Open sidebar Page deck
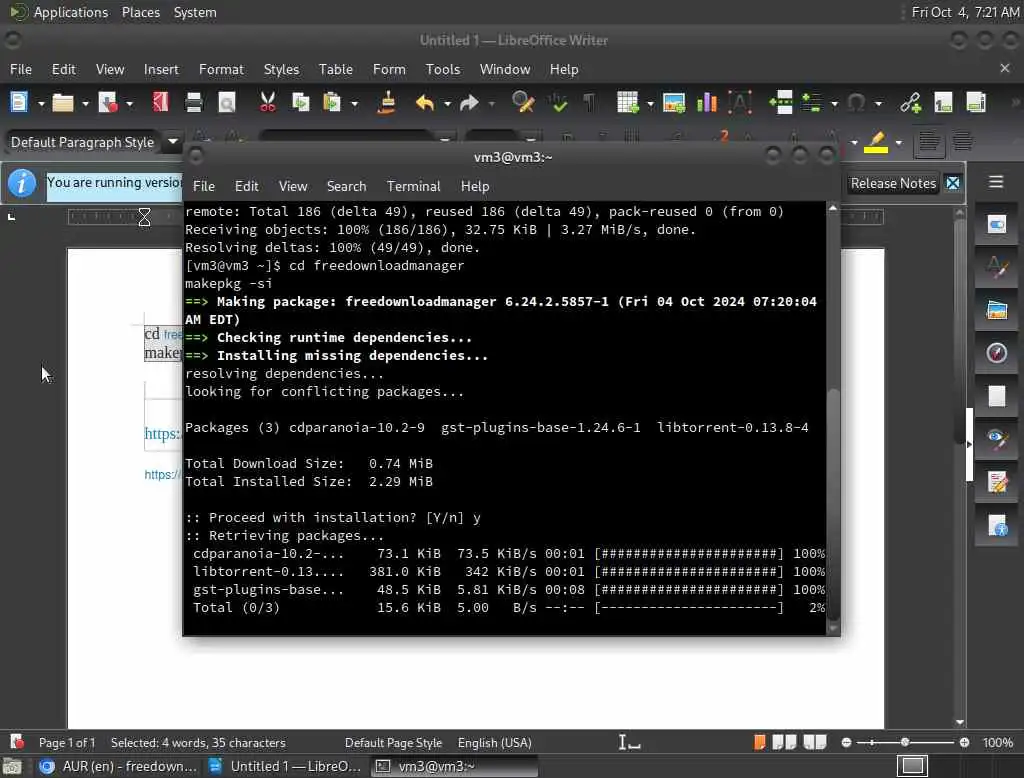Viewport: 1024px width, 778px height. [997, 396]
